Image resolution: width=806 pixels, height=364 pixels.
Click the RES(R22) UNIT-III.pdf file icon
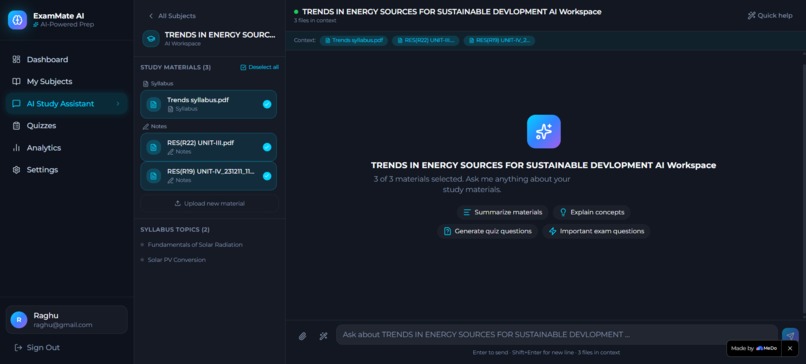[154, 147]
